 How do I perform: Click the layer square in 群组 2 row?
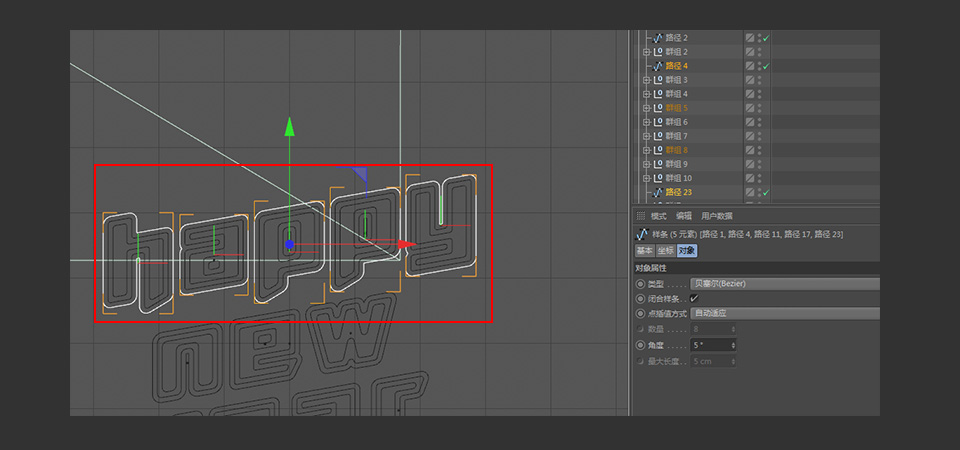pos(750,52)
